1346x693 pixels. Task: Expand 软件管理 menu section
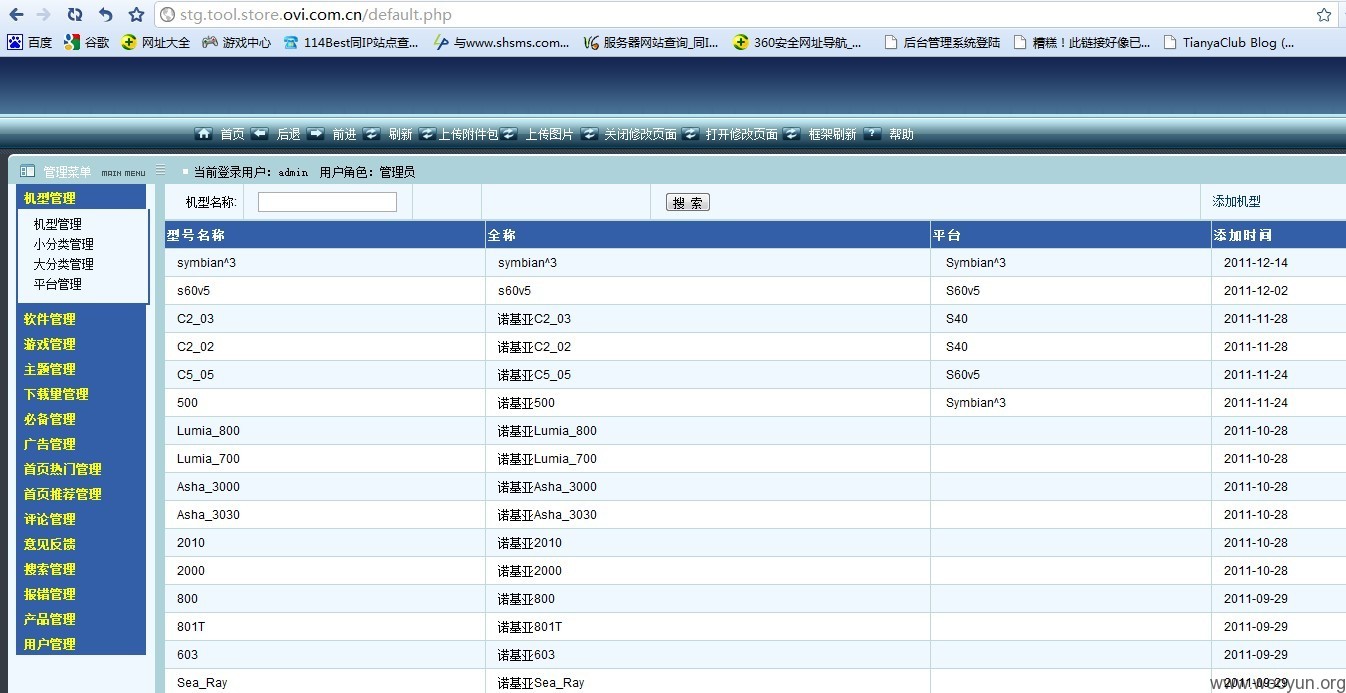82,319
